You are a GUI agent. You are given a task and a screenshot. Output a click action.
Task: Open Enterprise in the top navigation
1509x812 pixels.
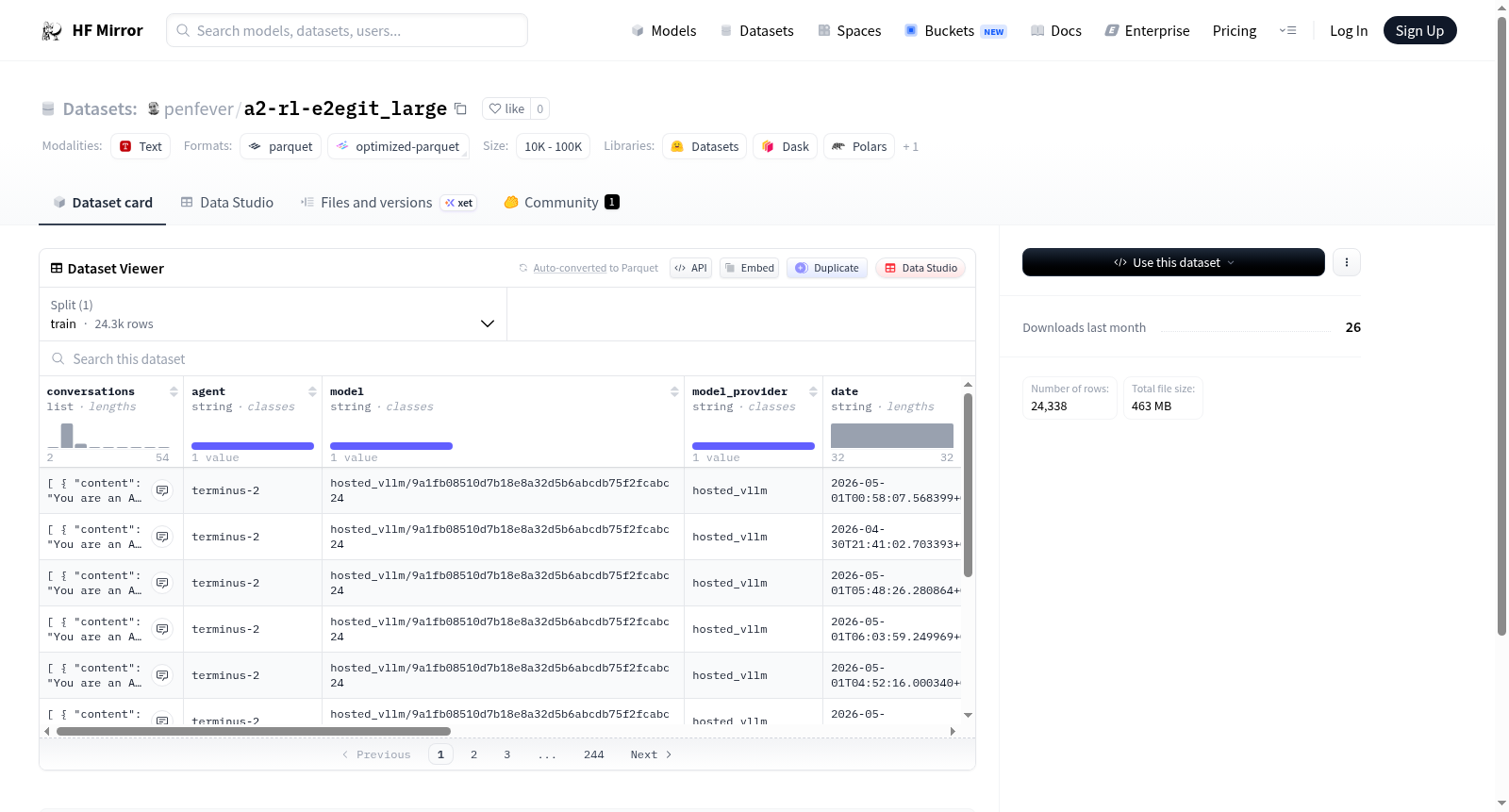(1147, 30)
